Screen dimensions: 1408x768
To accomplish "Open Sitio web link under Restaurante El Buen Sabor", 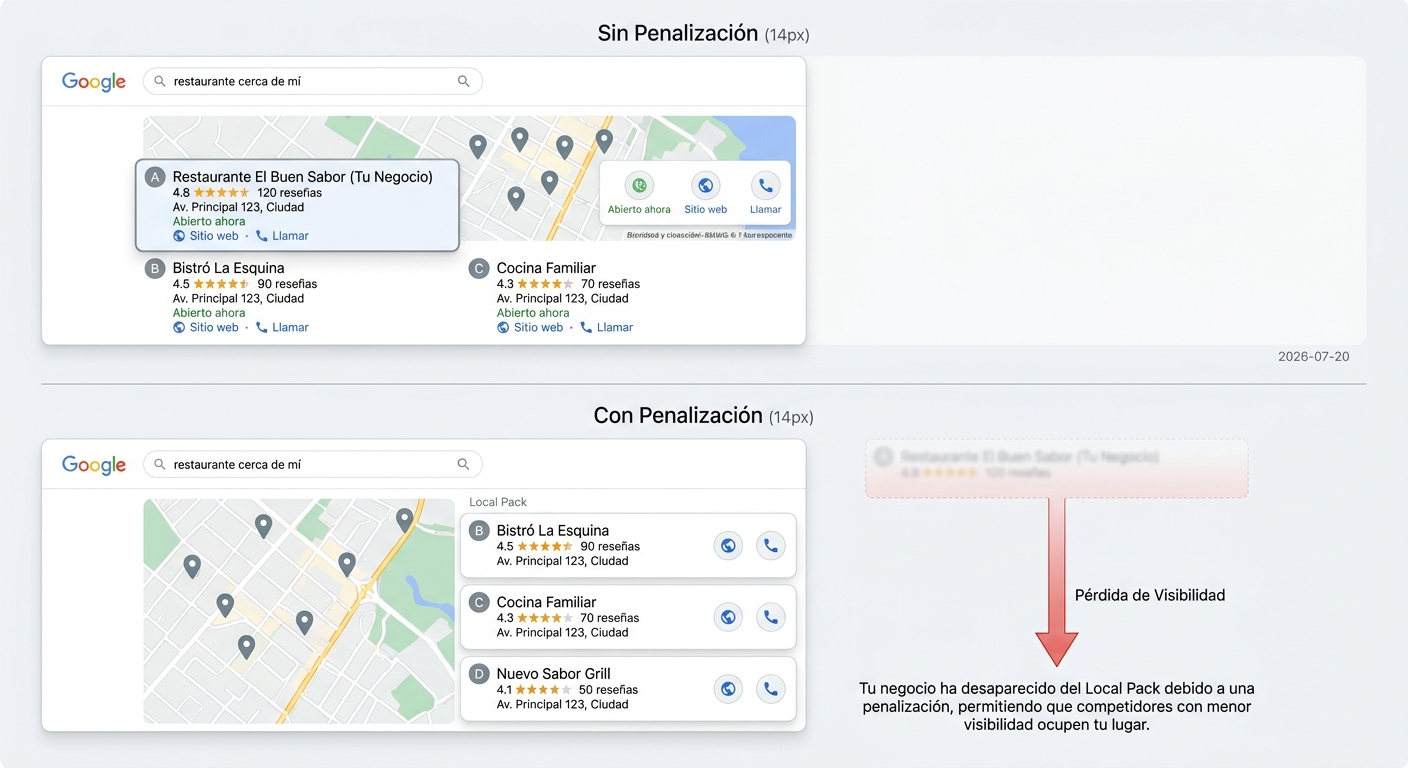I will point(206,236).
